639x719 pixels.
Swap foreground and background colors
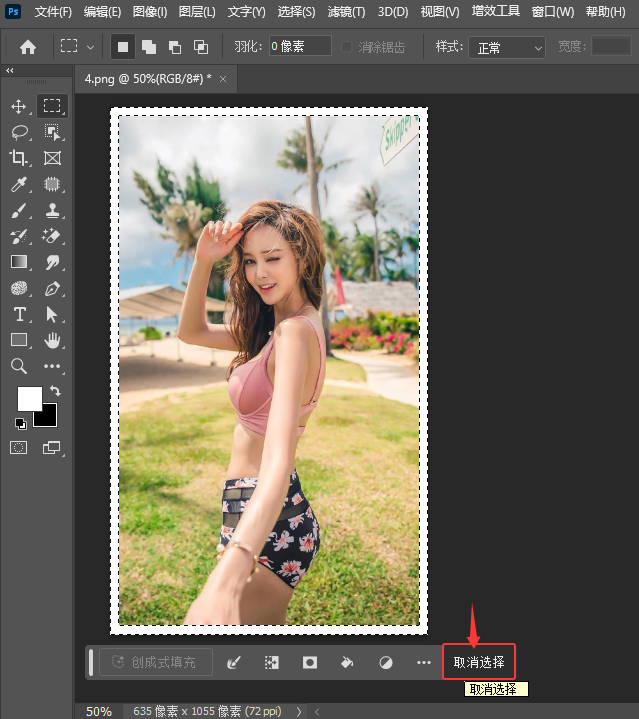(x=55, y=391)
